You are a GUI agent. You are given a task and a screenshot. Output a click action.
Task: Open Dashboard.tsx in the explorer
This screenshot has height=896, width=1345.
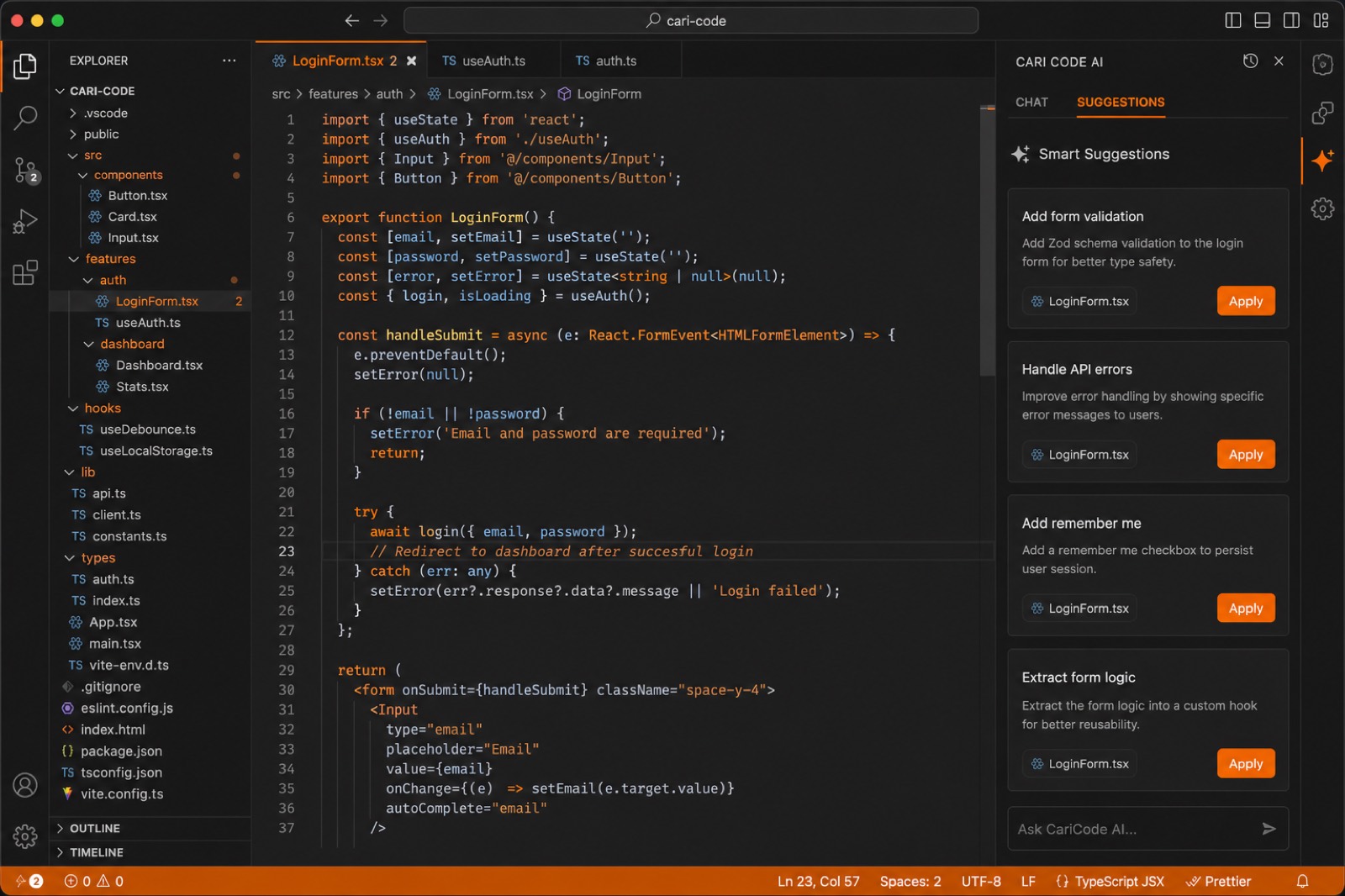pos(150,365)
